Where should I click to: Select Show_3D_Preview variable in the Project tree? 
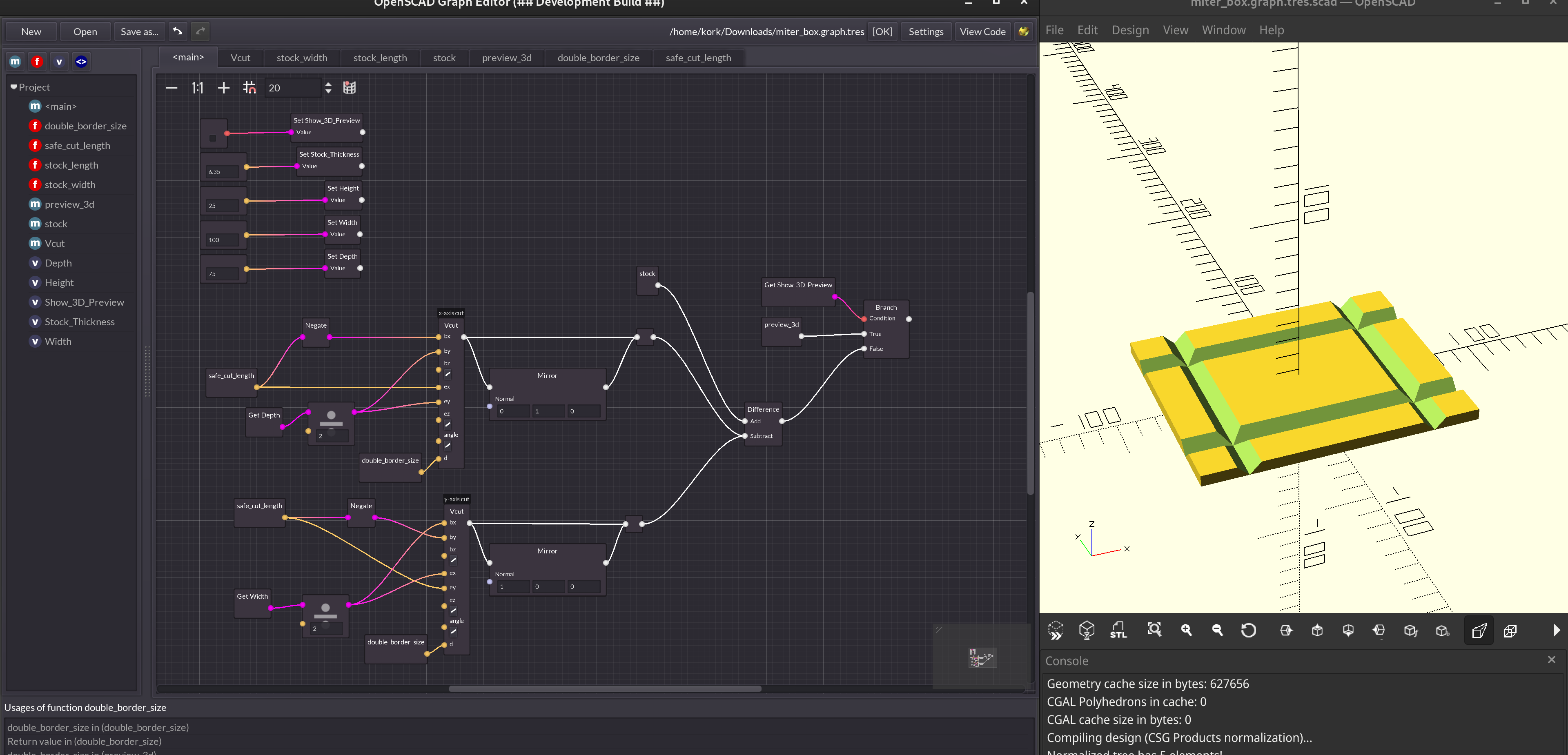point(84,302)
